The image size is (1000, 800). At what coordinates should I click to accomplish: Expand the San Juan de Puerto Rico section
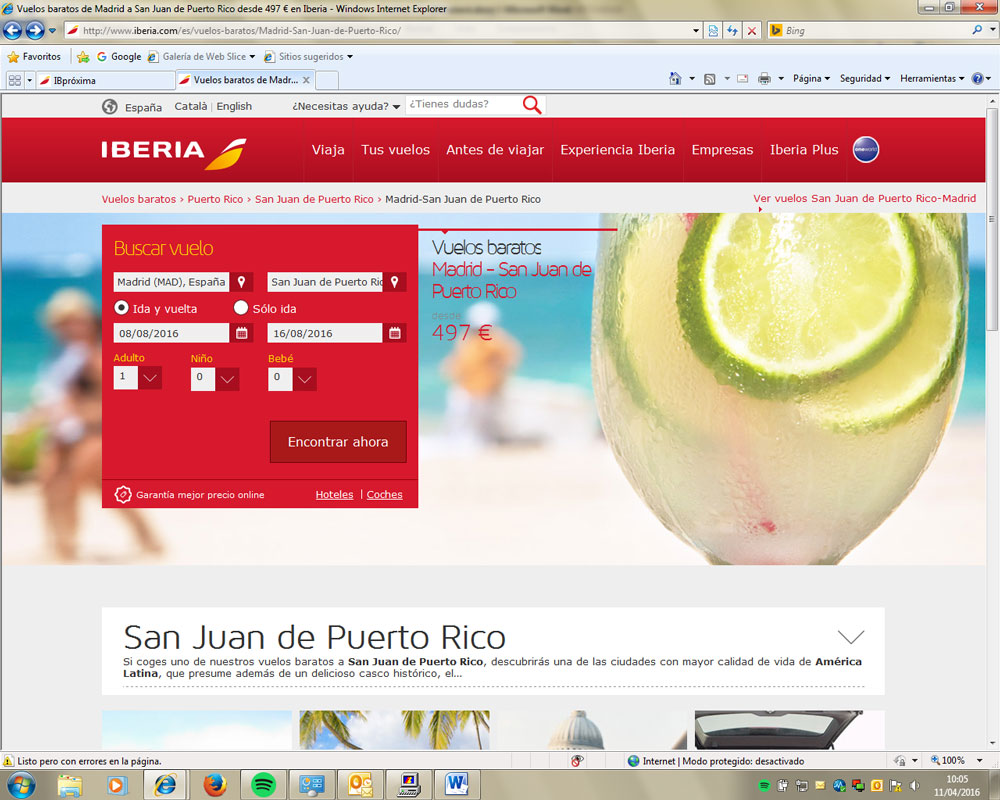point(850,637)
